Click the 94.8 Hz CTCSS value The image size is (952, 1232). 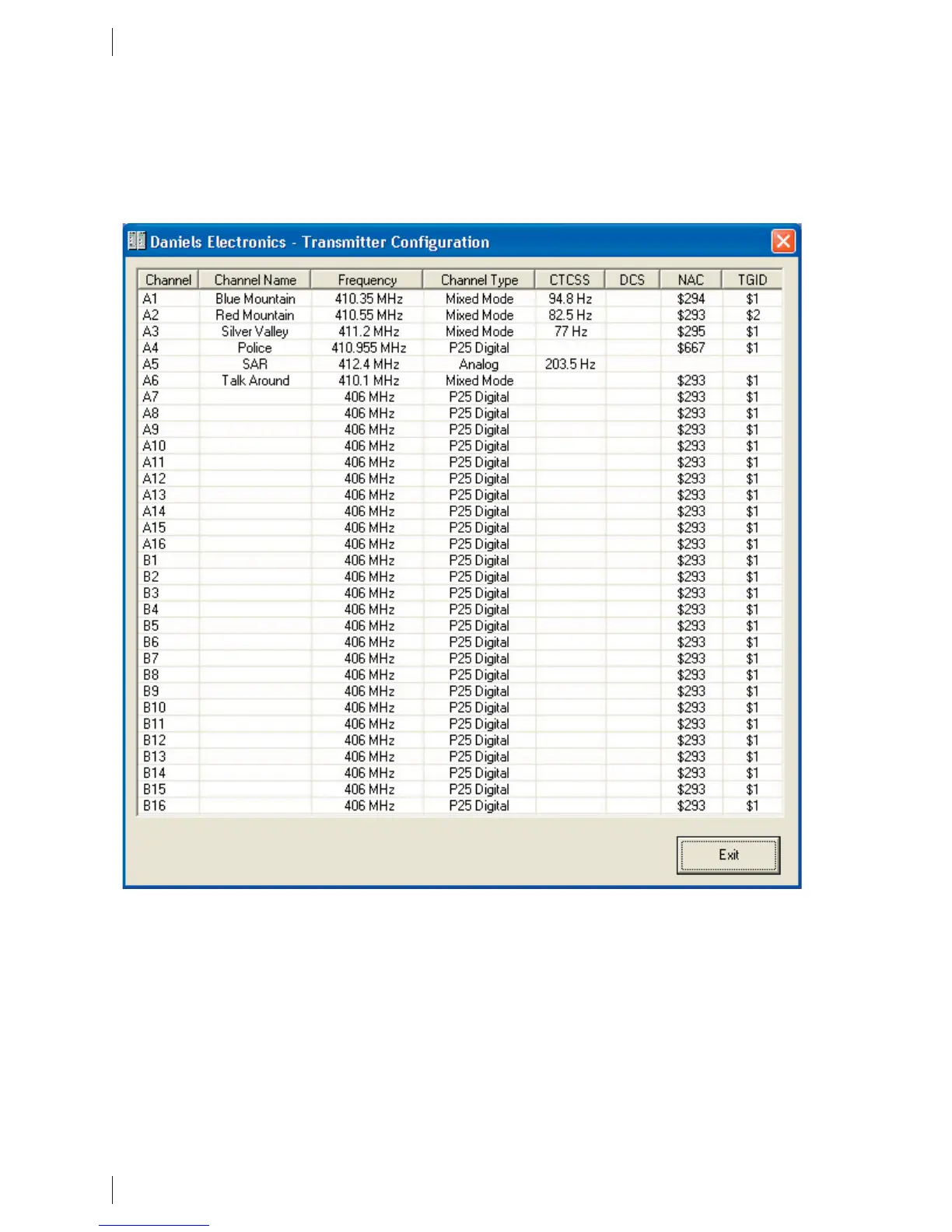[x=570, y=299]
